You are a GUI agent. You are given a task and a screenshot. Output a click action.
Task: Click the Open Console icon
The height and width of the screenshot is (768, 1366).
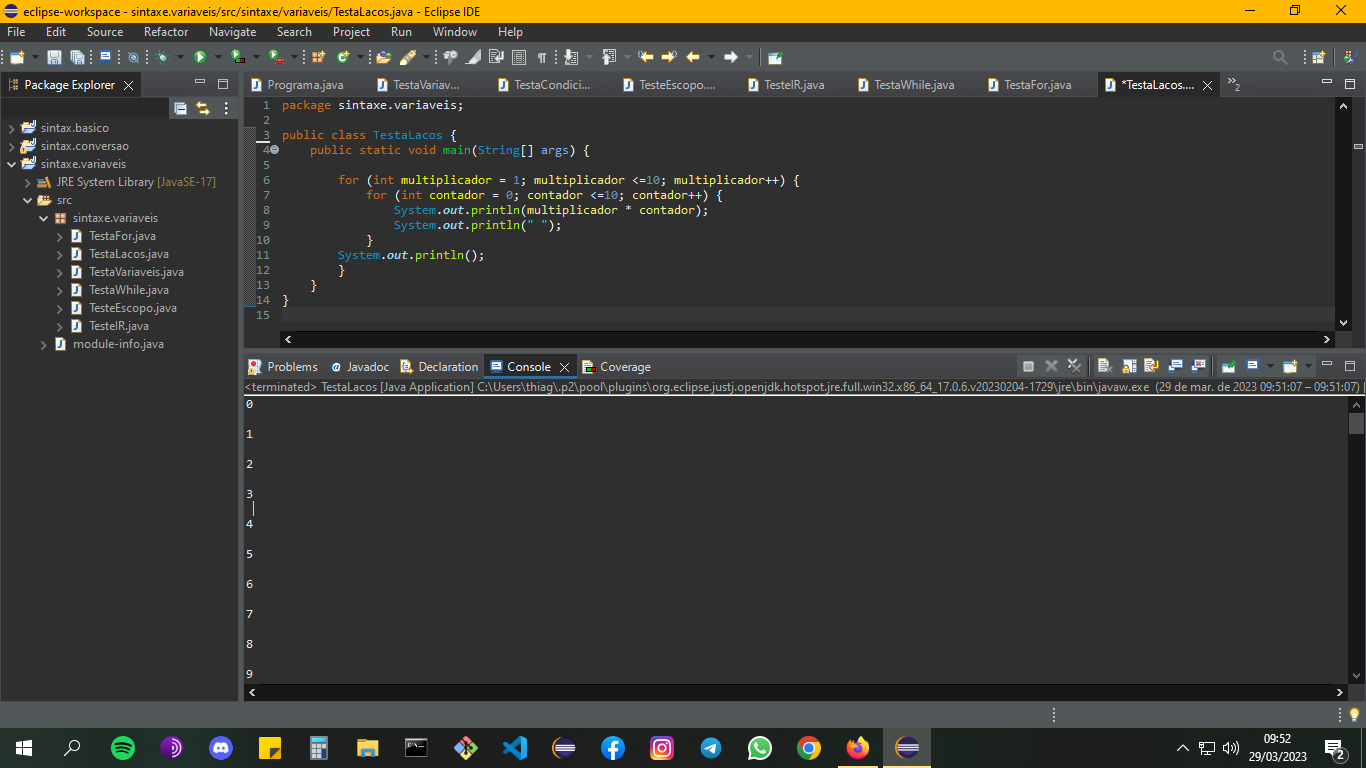[x=1290, y=366]
